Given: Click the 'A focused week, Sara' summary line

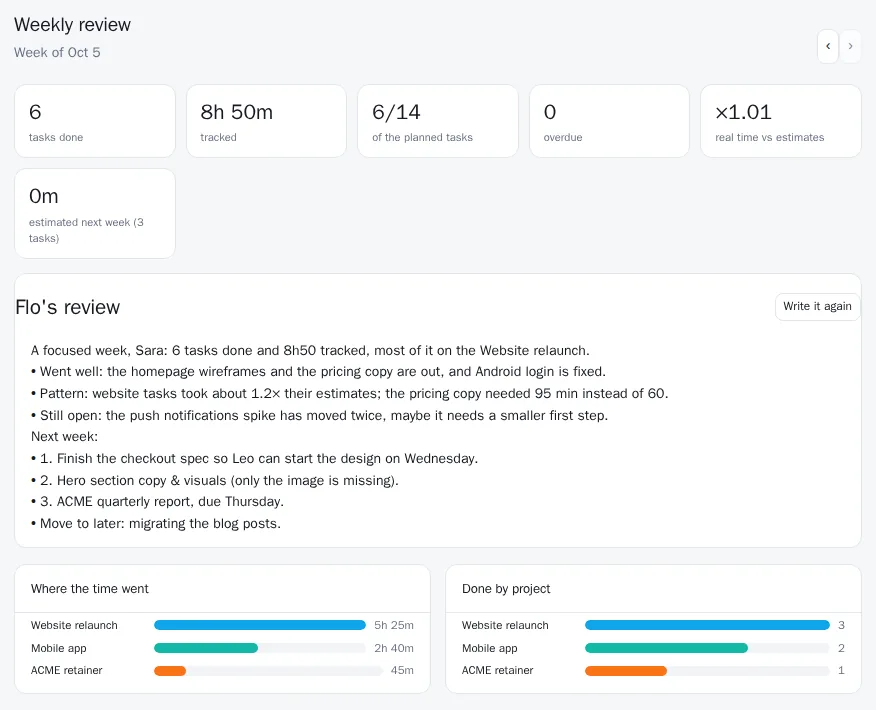Looking at the screenshot, I should (310, 350).
